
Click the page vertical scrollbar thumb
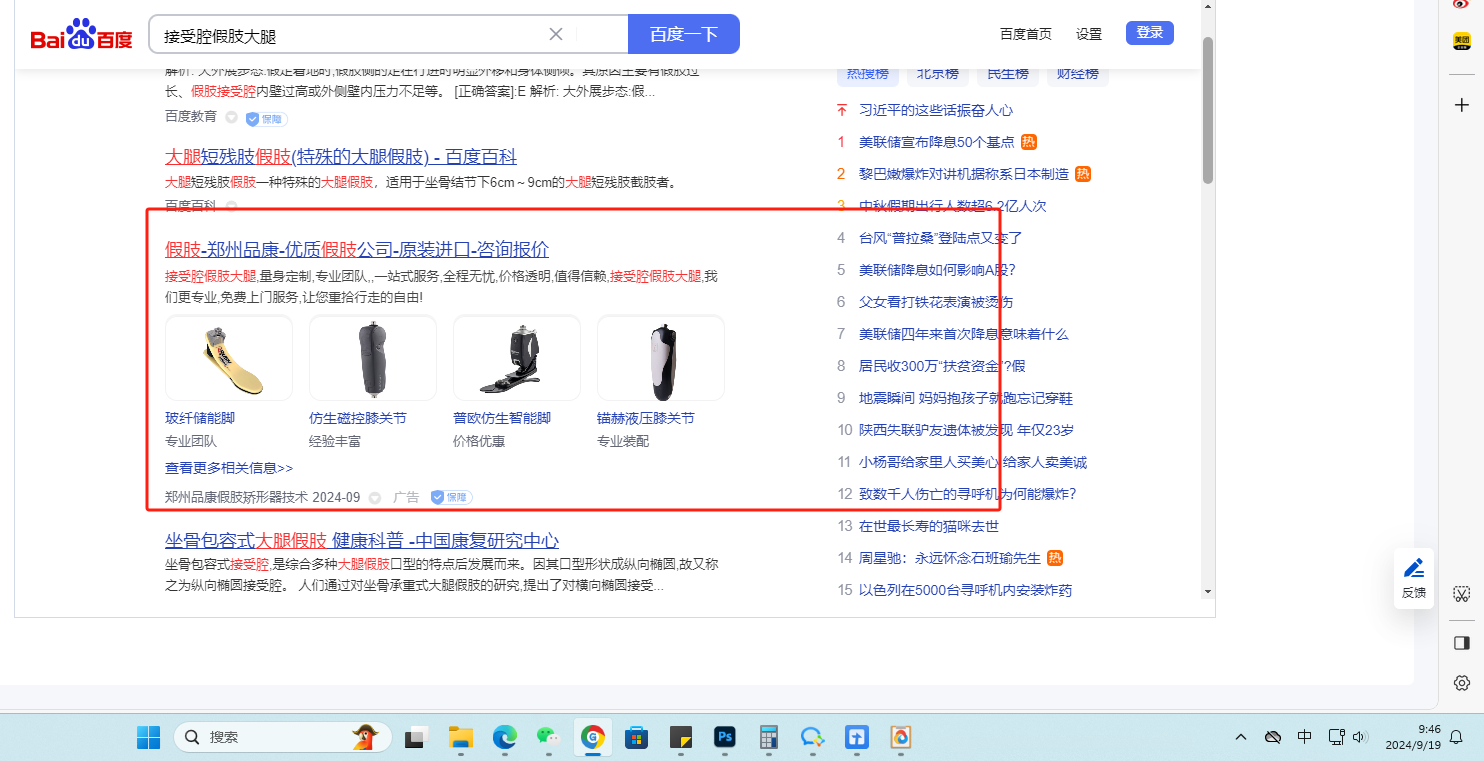1208,110
